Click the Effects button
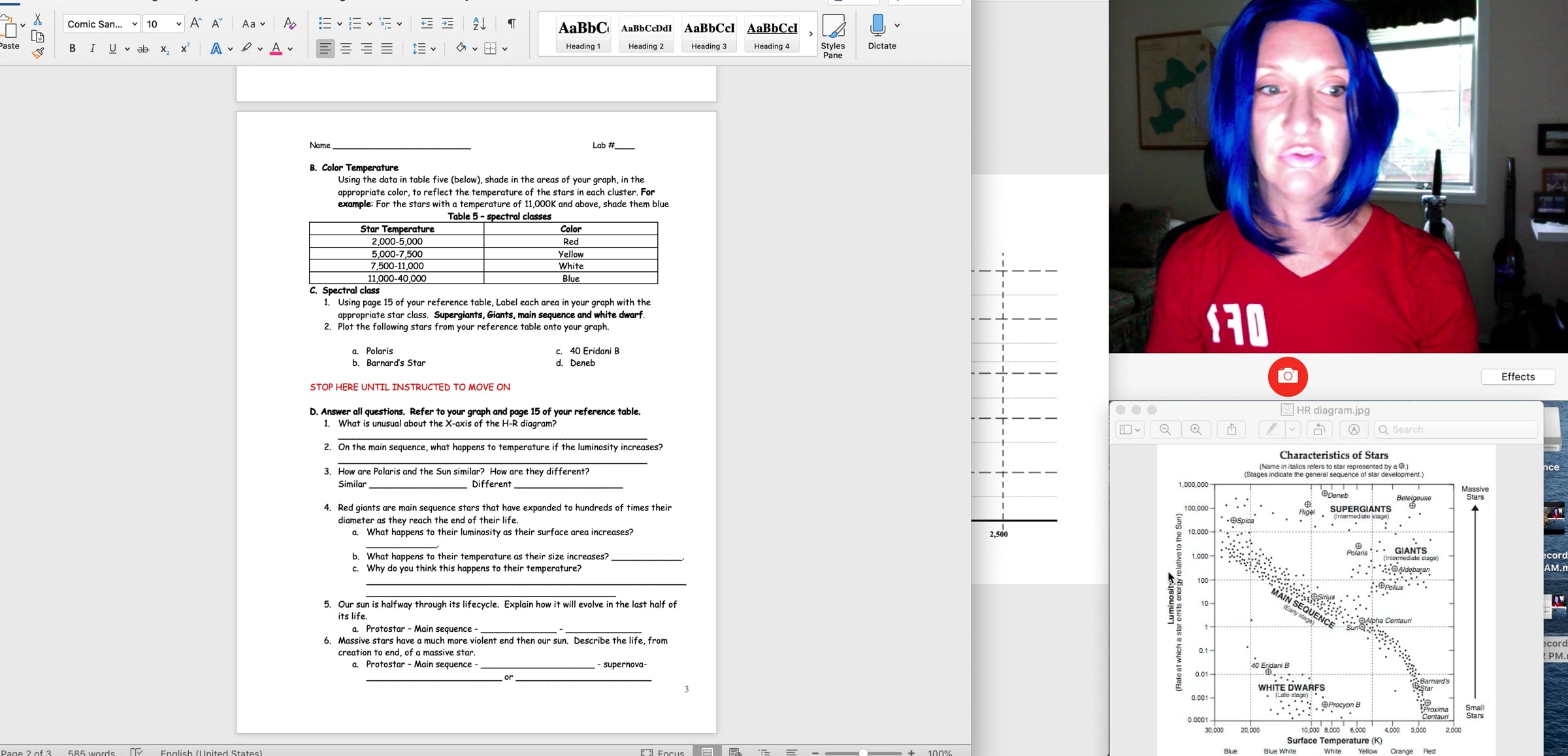Image resolution: width=1568 pixels, height=756 pixels. click(1517, 377)
